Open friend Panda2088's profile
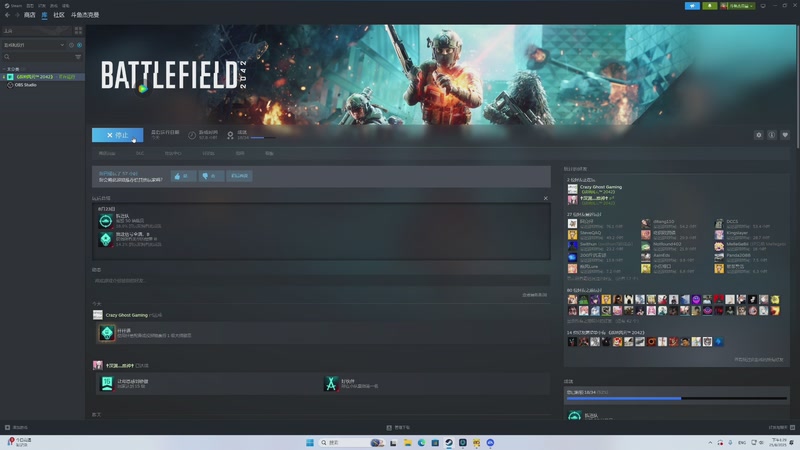The height and width of the screenshot is (450, 800). [x=738, y=257]
